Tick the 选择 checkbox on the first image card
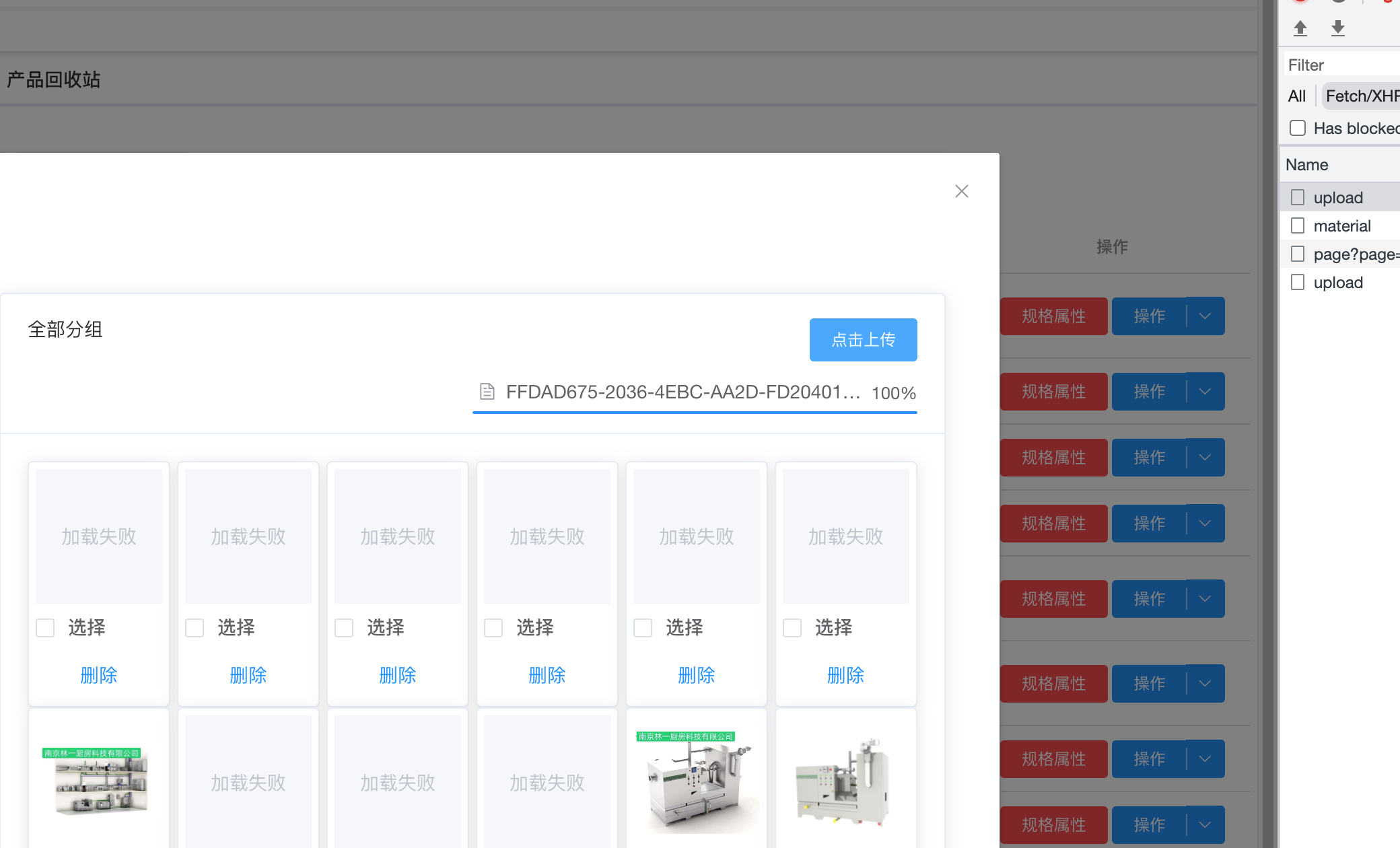This screenshot has height=848, width=1400. click(x=45, y=628)
